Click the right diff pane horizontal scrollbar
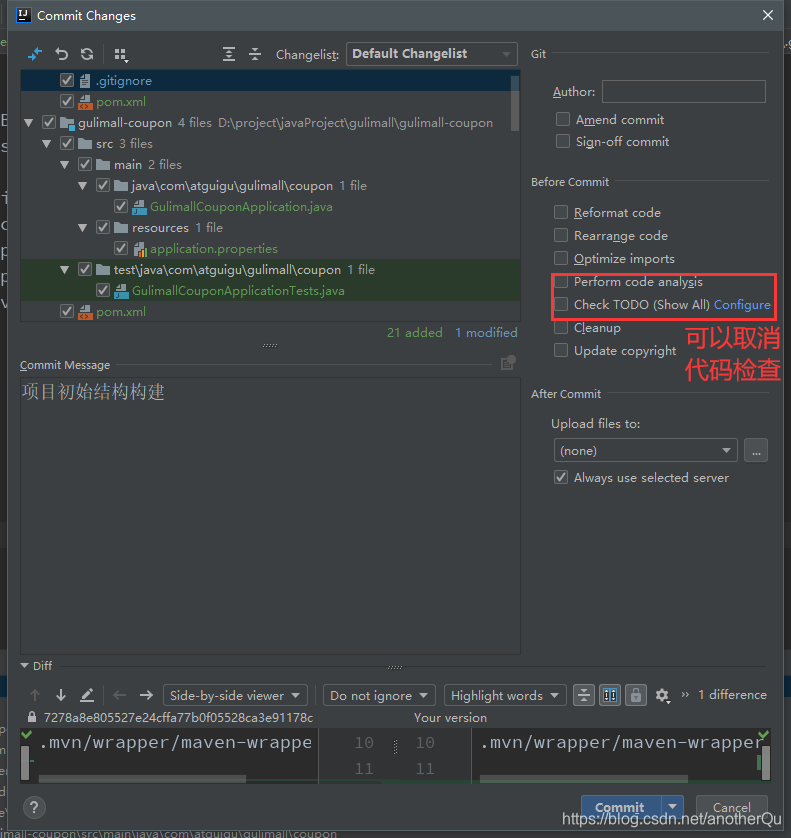The image size is (791, 838). pyautogui.click(x=584, y=779)
